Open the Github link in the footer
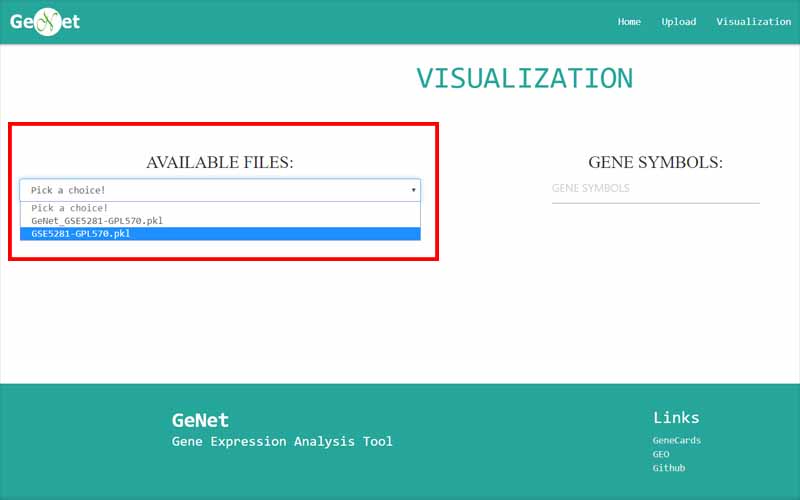Image resolution: width=800 pixels, height=500 pixels. (x=668, y=468)
